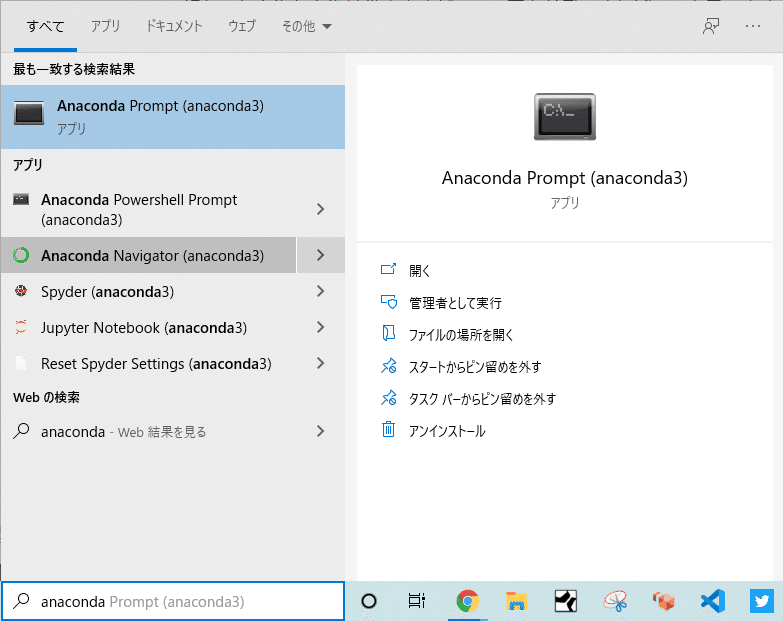Screen dimensions: 783x621
Task: Select Anaconda Powershell Prompt (anaconda3) result
Action: point(149,209)
